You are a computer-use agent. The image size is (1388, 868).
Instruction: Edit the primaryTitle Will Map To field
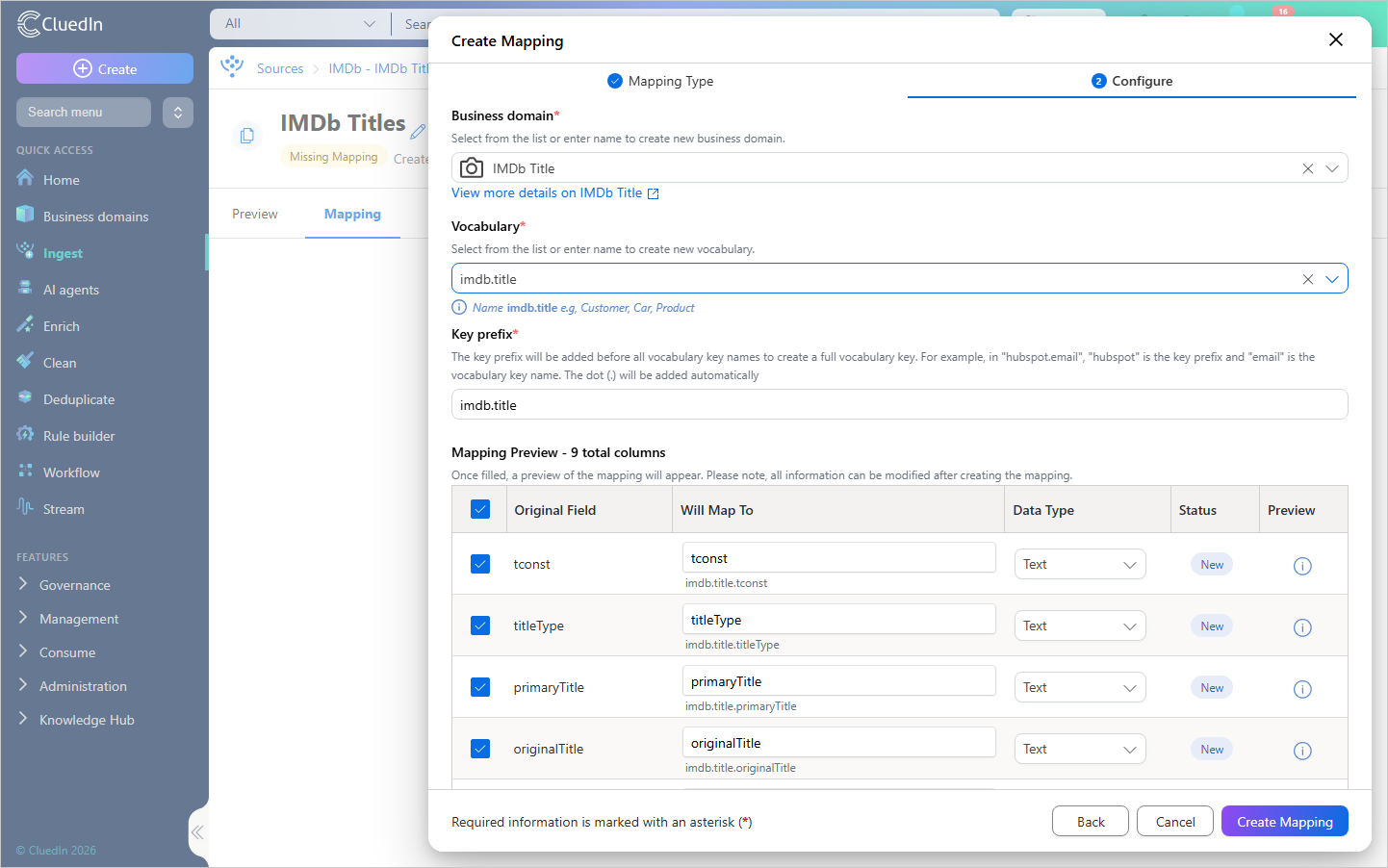coord(839,681)
